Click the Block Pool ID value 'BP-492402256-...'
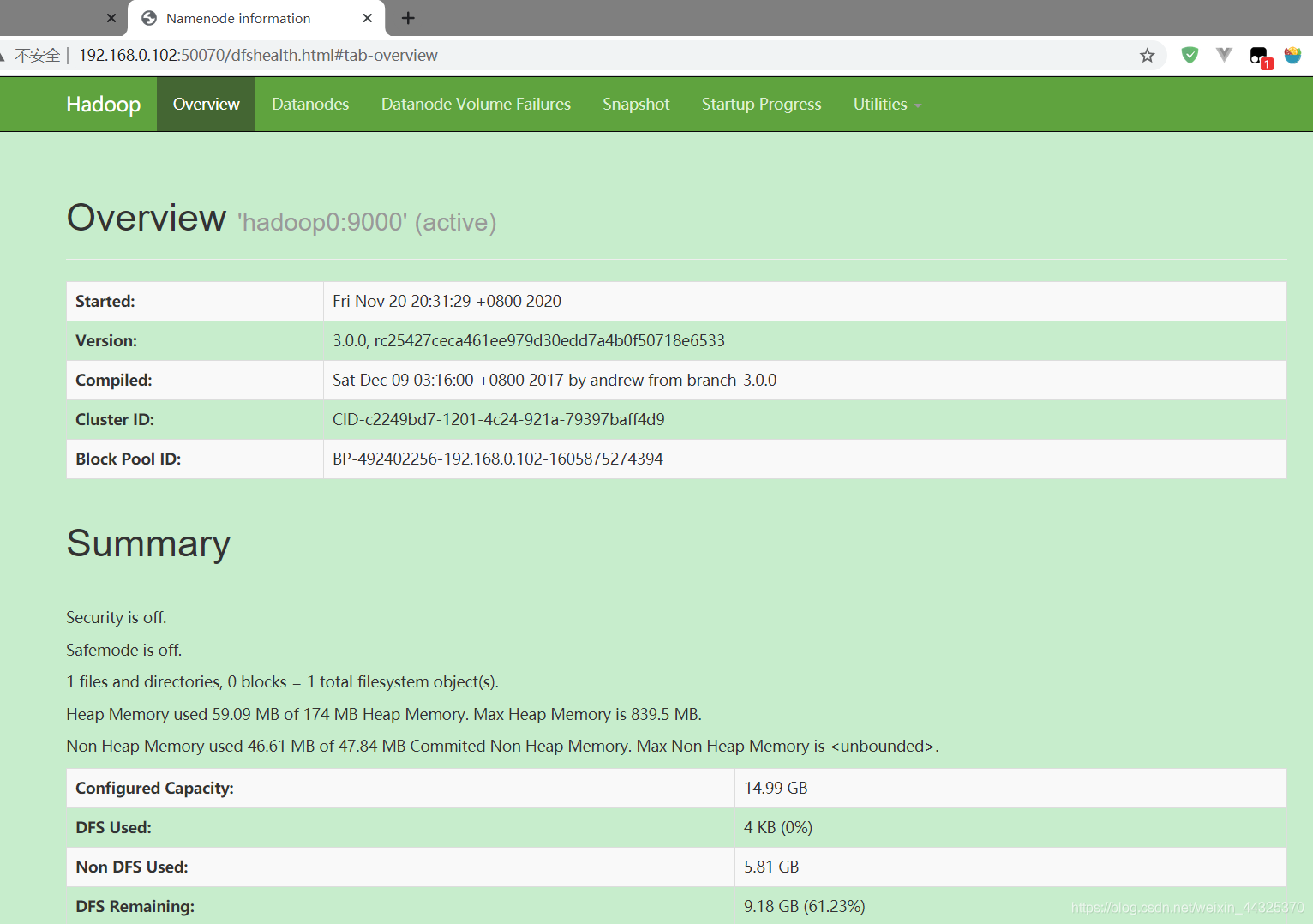The width and height of the screenshot is (1313, 924). 498,459
